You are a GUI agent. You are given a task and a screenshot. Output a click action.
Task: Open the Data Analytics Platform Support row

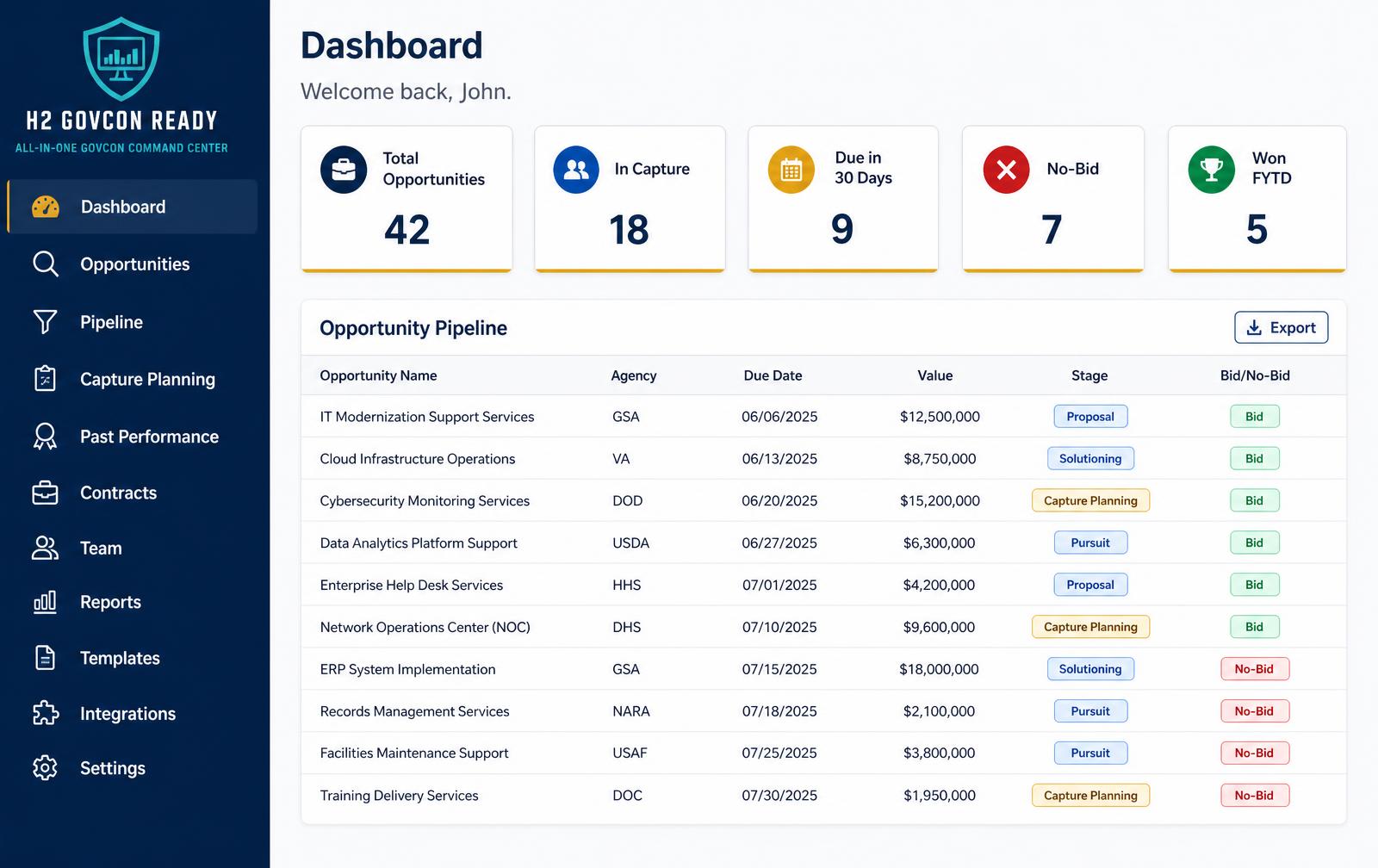(823, 543)
